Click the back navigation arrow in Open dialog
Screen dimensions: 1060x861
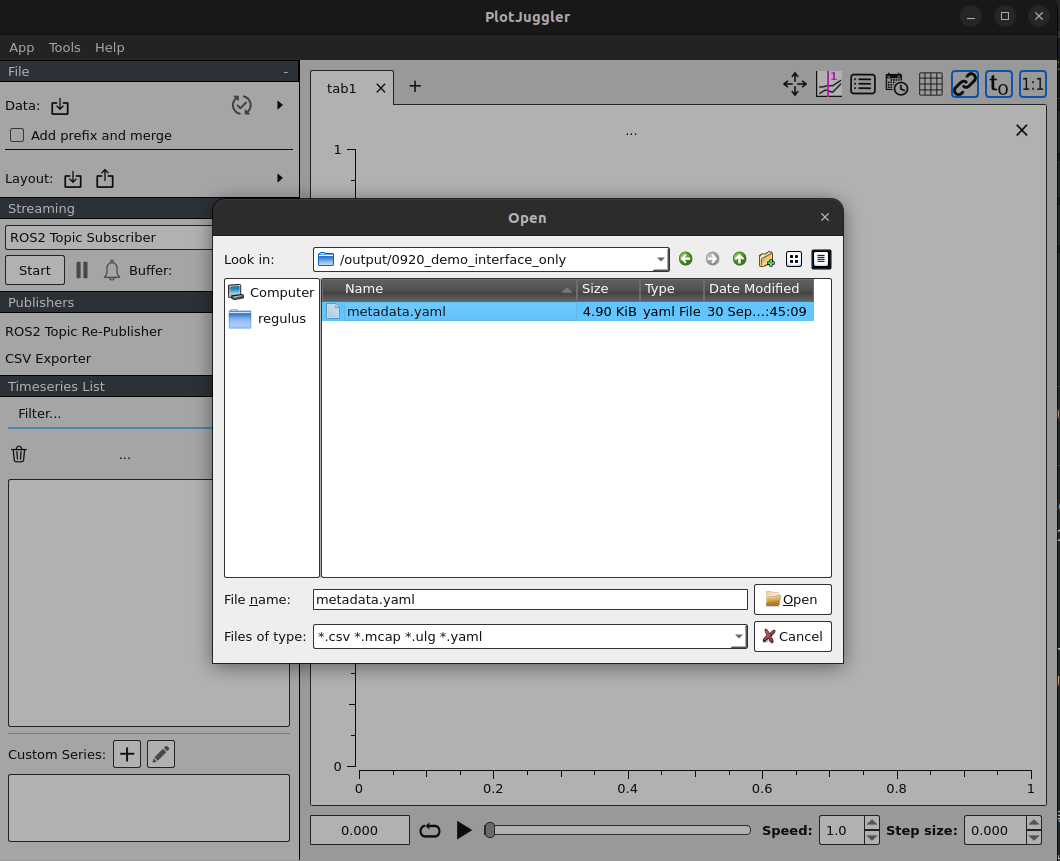coord(685,259)
